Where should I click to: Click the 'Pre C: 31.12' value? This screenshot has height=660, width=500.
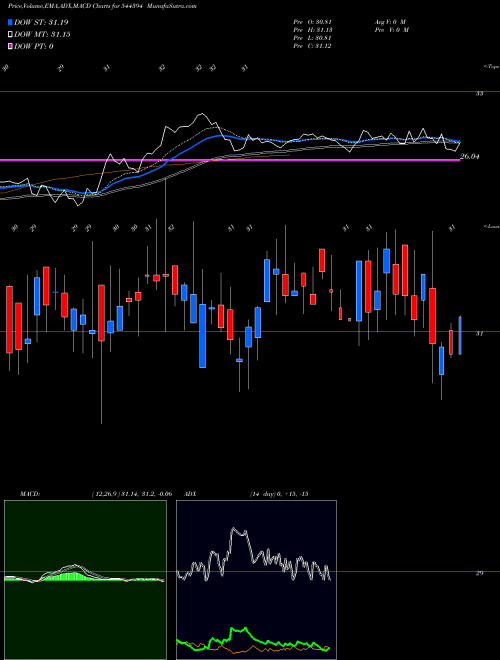click(312, 46)
